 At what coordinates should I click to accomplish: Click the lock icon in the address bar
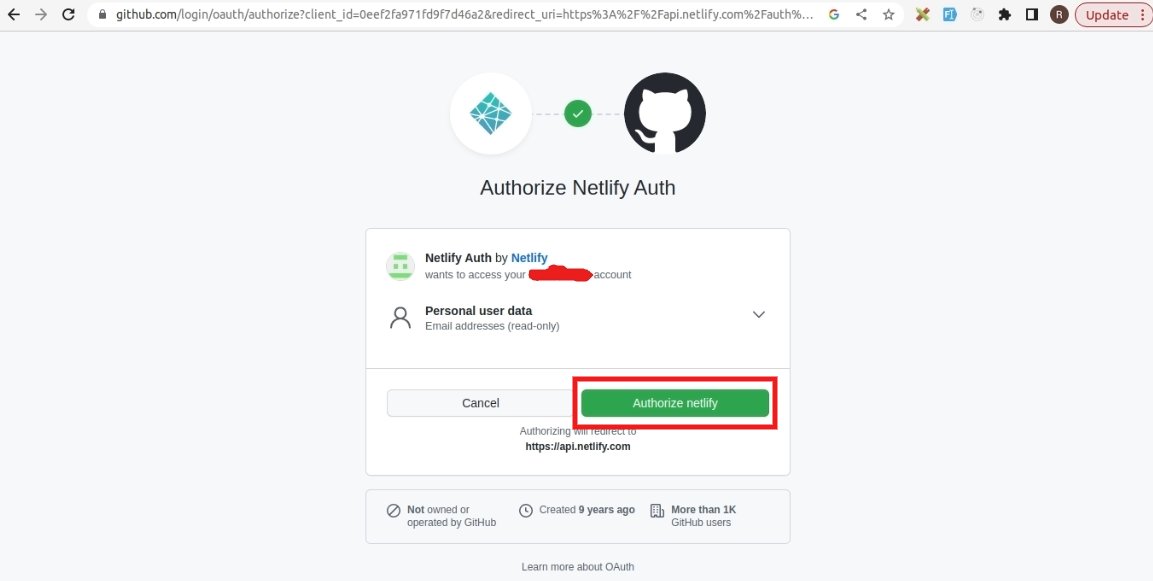point(102,15)
